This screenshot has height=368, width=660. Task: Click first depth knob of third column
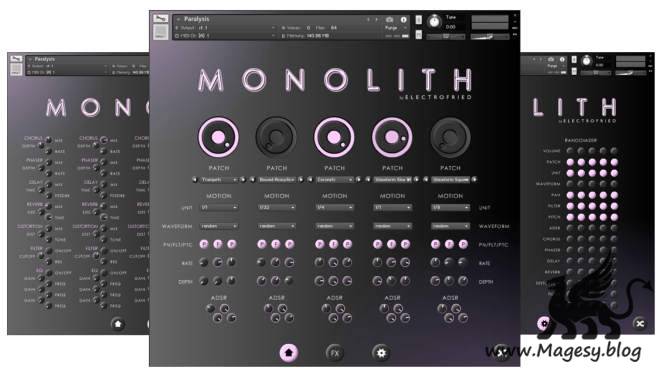tap(319, 281)
